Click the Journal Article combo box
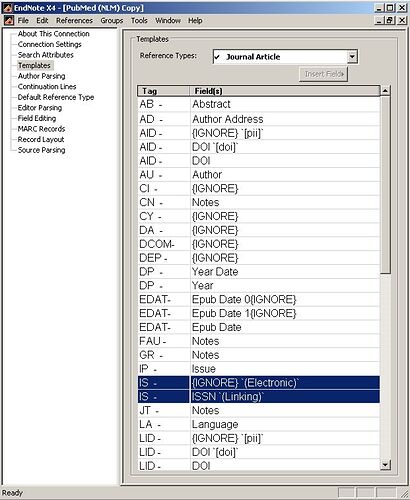410x500 pixels. pos(285,57)
